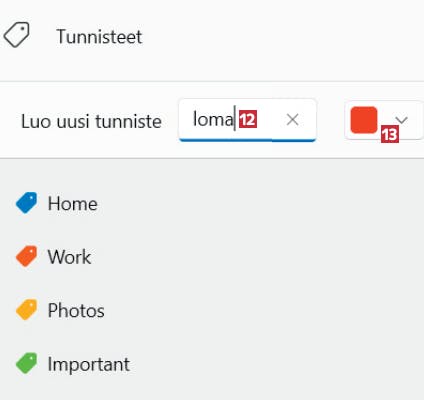The height and width of the screenshot is (400, 424).
Task: Select the green Important tag icon
Action: 27,363
